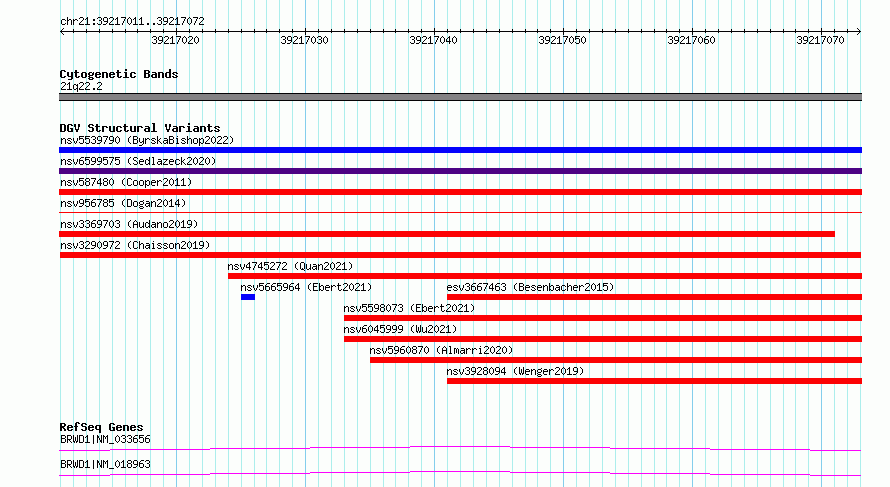Viewport: 890px width, 487px height.
Task: Open the nsv3290972 (Chaisson2019) label
Action: tap(135, 245)
